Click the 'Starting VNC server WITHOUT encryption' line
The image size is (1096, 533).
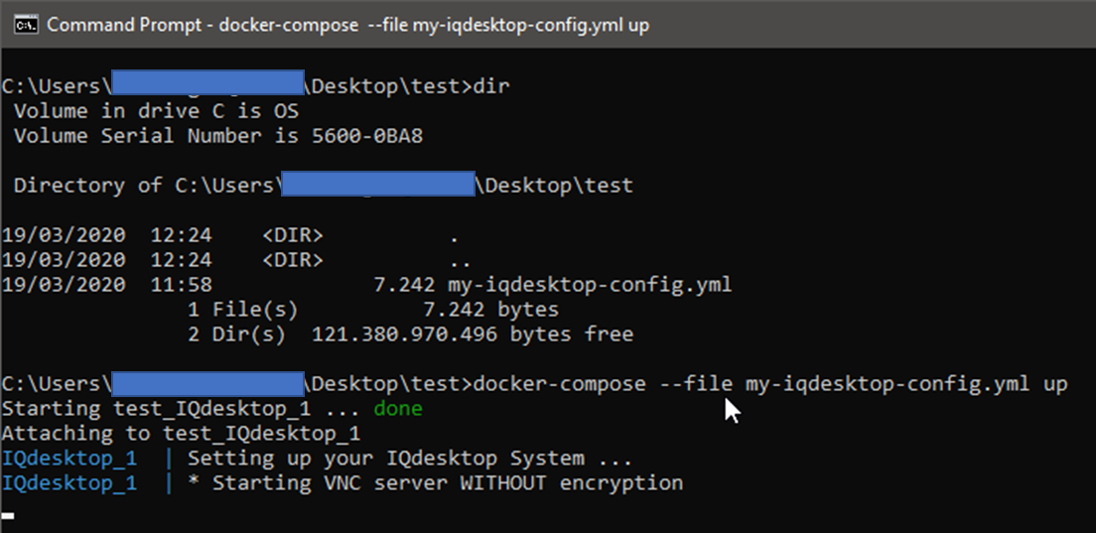coord(435,483)
